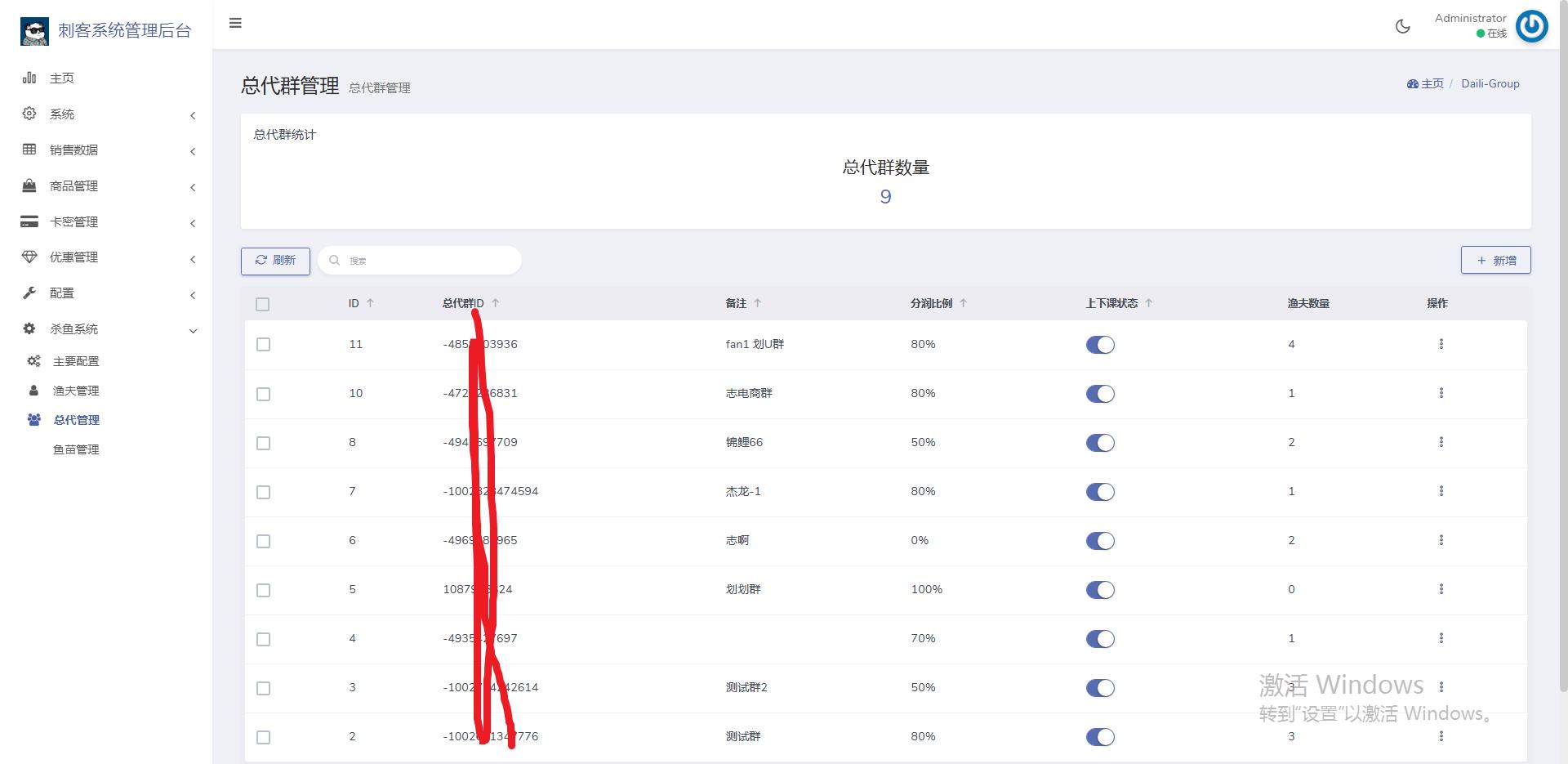This screenshot has height=764, width=1568.
Task: Turn off the 上下课状态 switch for 杰龙-1
Action: click(1099, 492)
